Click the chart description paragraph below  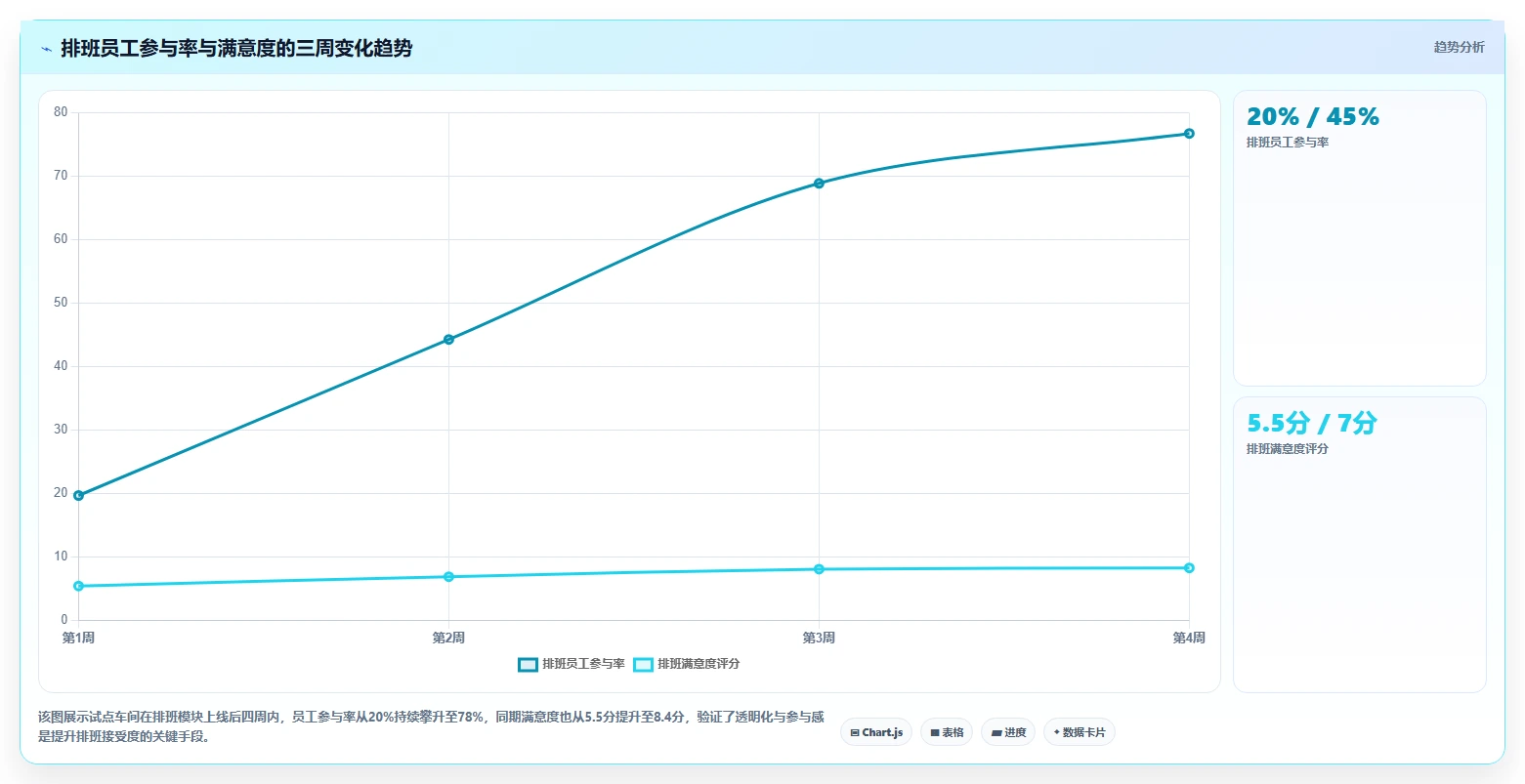click(x=431, y=726)
